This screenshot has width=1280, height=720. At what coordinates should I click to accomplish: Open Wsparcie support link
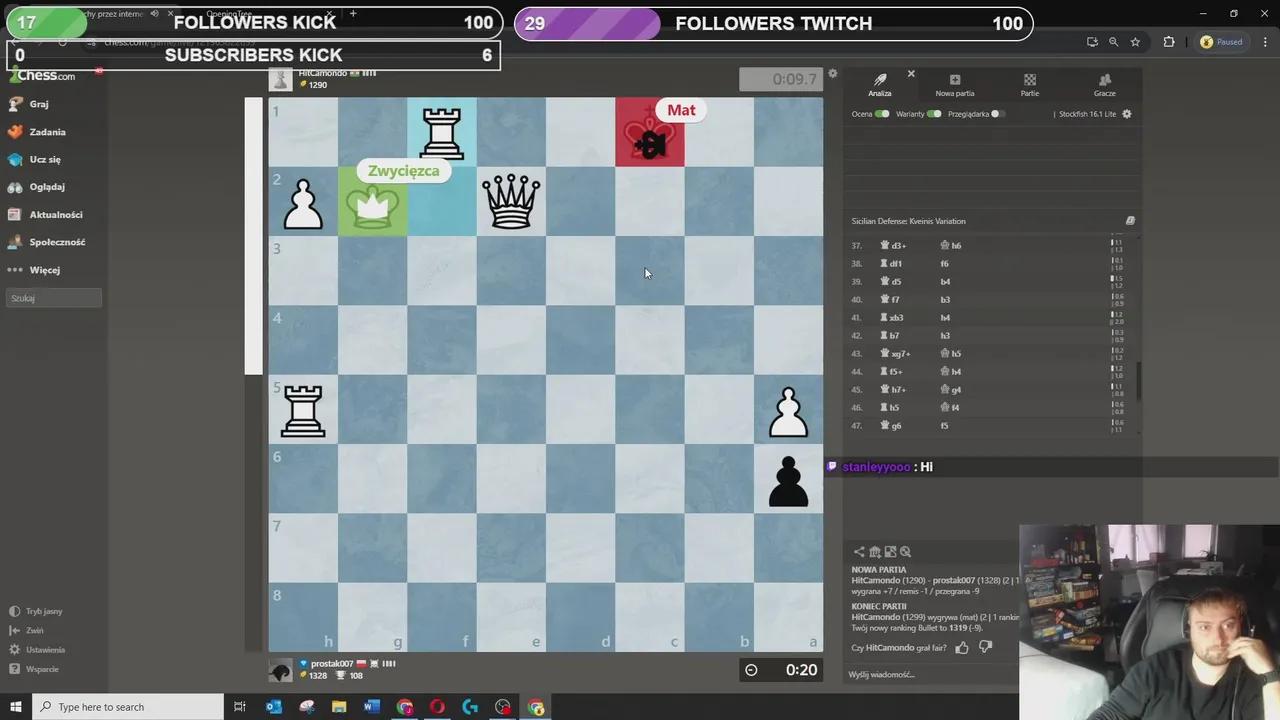pyautogui.click(x=35, y=669)
